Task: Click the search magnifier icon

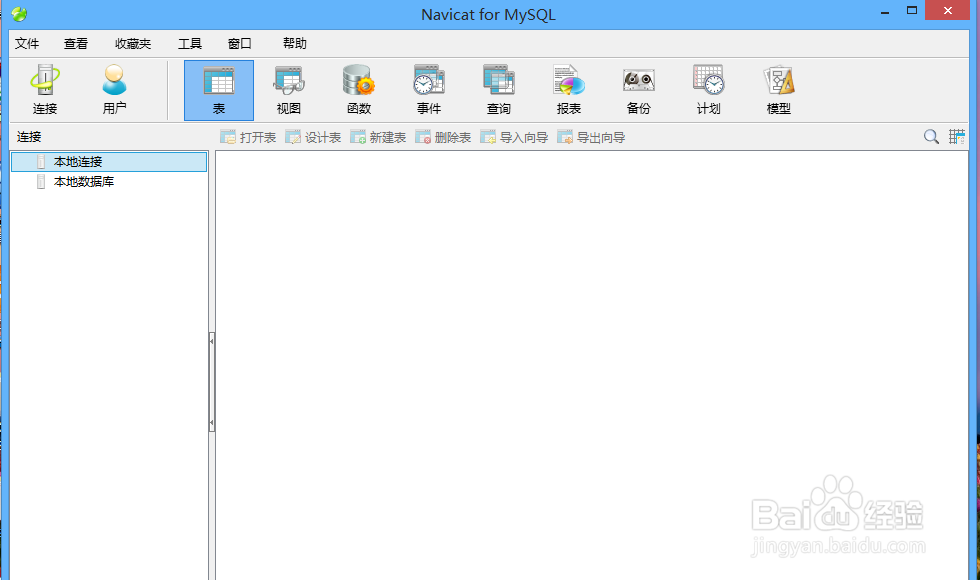Action: (931, 137)
